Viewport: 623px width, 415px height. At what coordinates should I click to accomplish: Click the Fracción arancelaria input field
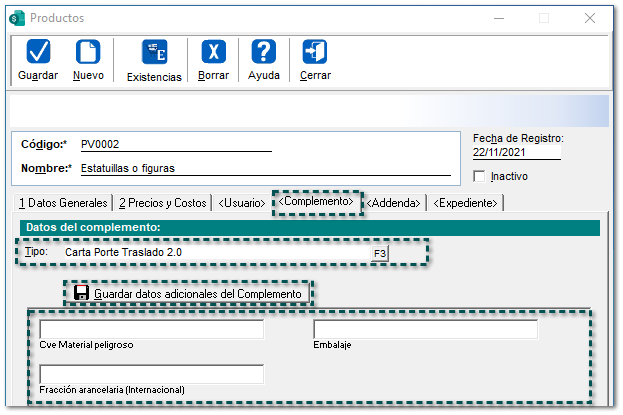(x=151, y=374)
